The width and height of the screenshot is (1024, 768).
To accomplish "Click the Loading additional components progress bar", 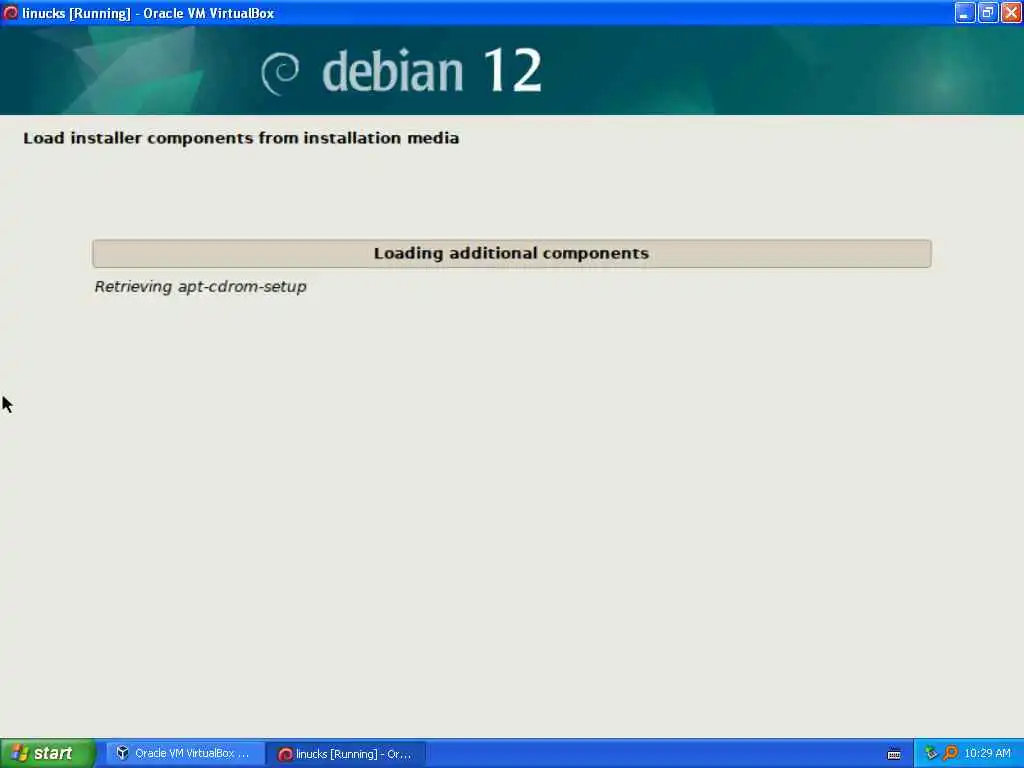I will [x=512, y=253].
